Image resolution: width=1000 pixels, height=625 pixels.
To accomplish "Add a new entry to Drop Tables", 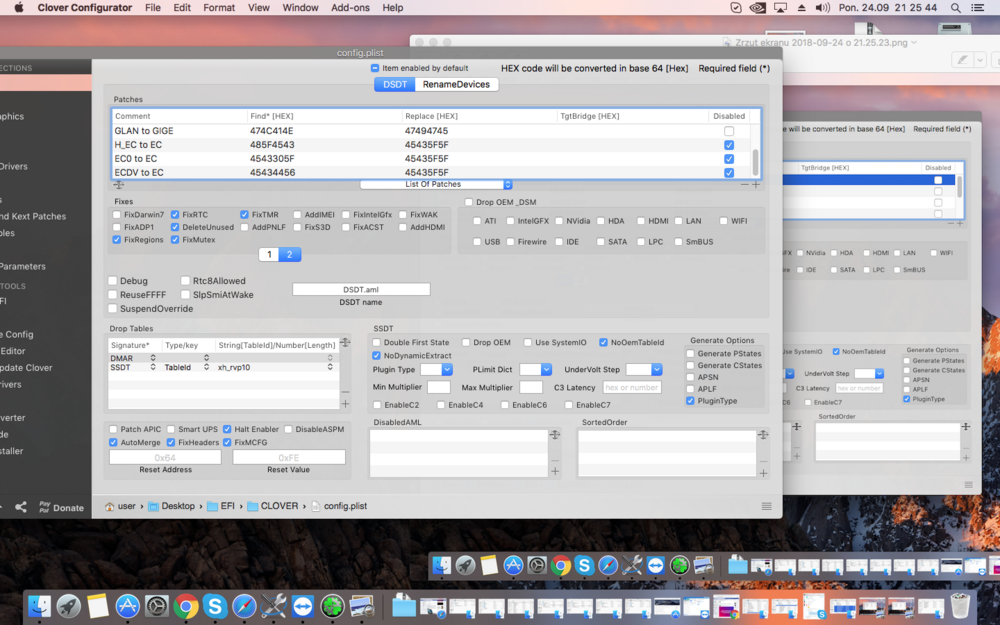I will (x=345, y=404).
